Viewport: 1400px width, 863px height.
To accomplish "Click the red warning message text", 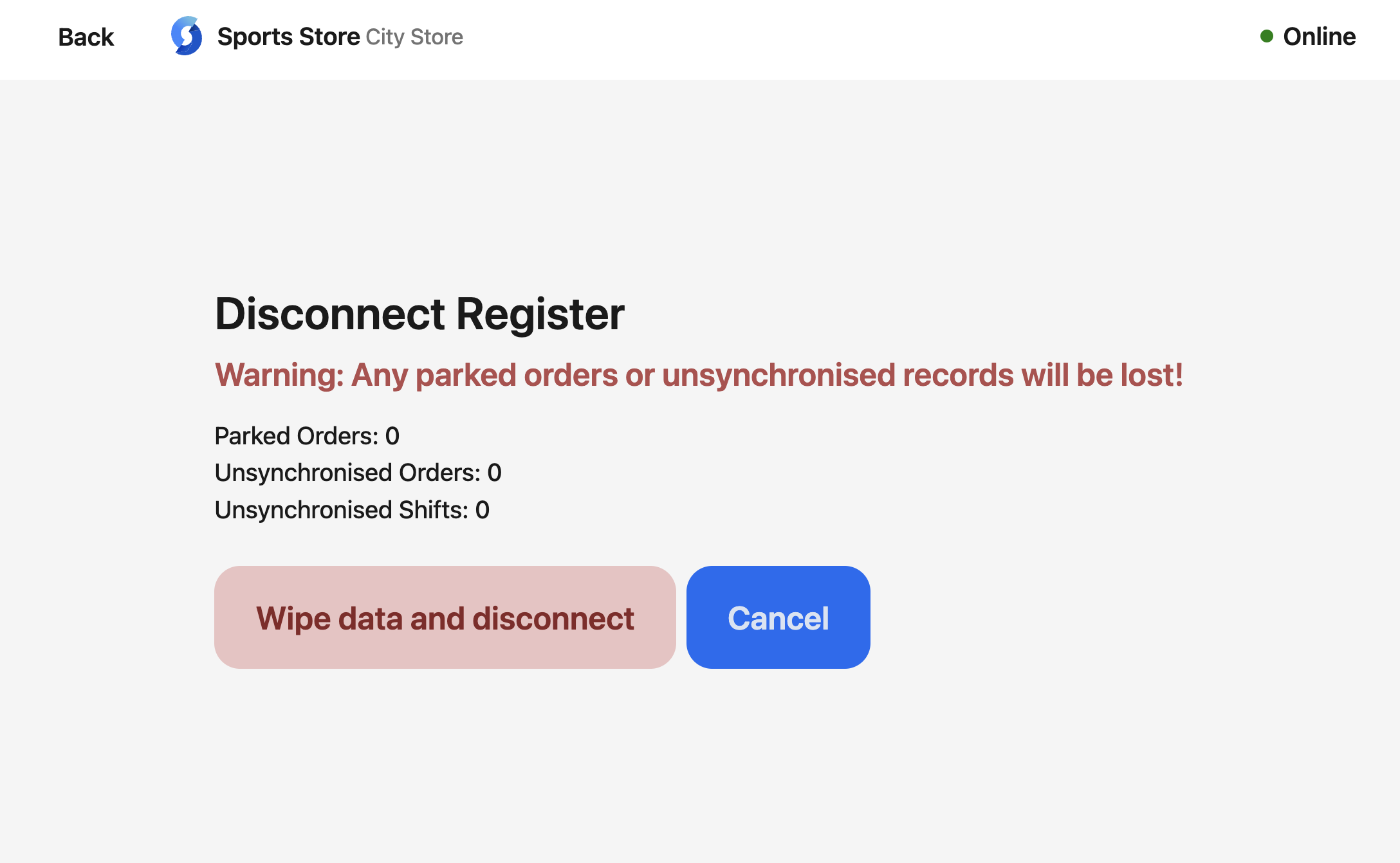I will pyautogui.click(x=699, y=375).
